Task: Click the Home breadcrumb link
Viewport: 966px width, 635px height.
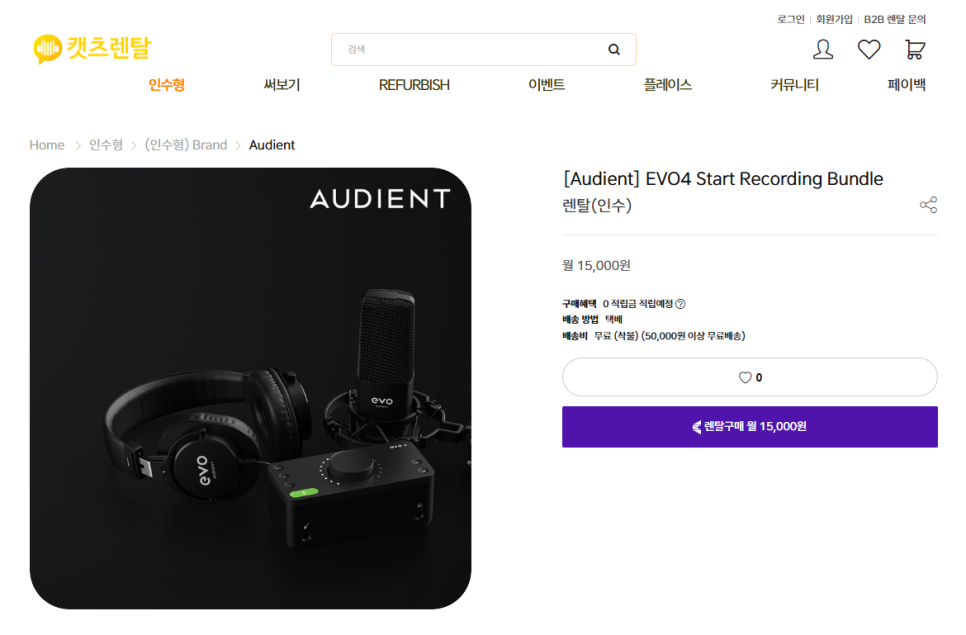Action: click(x=47, y=145)
